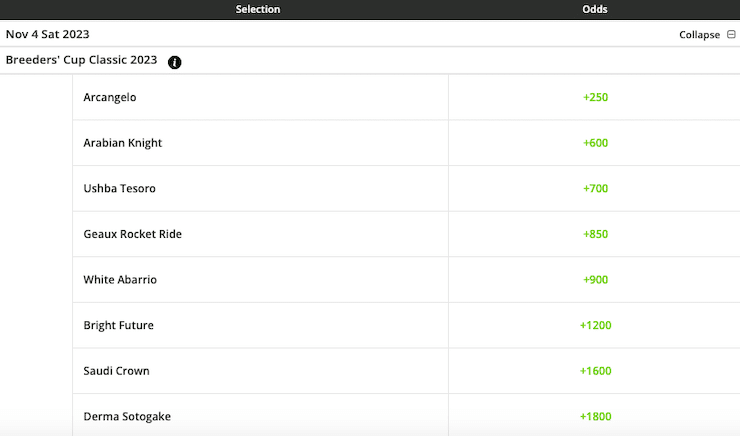
Task: Click the Arabian Knight selection name
Action: tap(123, 143)
